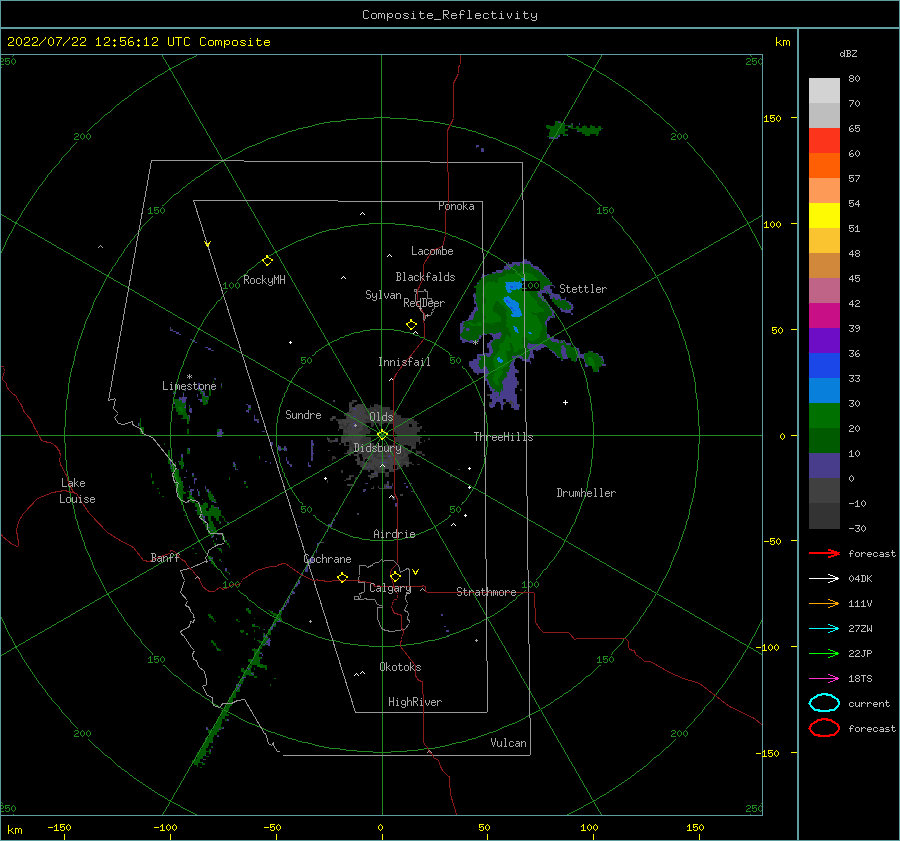The width and height of the screenshot is (900, 841).
Task: Click the Didsbury label
Action: tap(378, 448)
